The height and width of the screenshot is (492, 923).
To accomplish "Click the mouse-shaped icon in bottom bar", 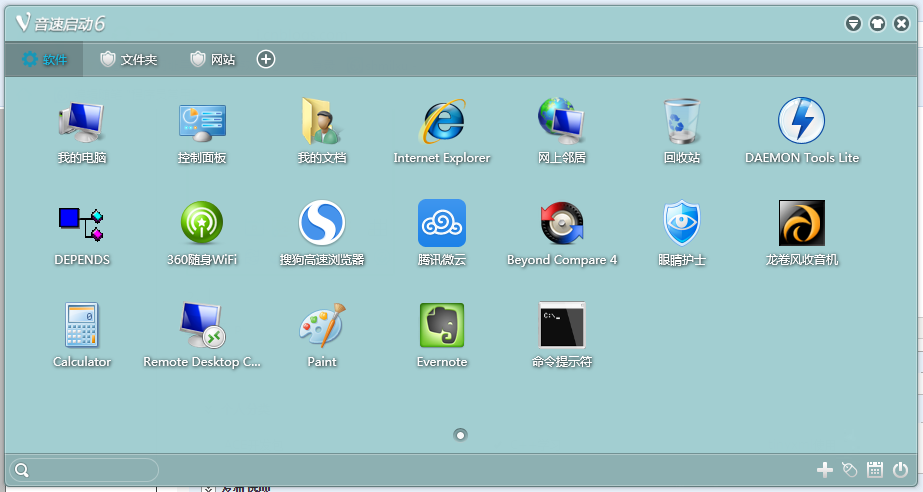I will coord(849,470).
